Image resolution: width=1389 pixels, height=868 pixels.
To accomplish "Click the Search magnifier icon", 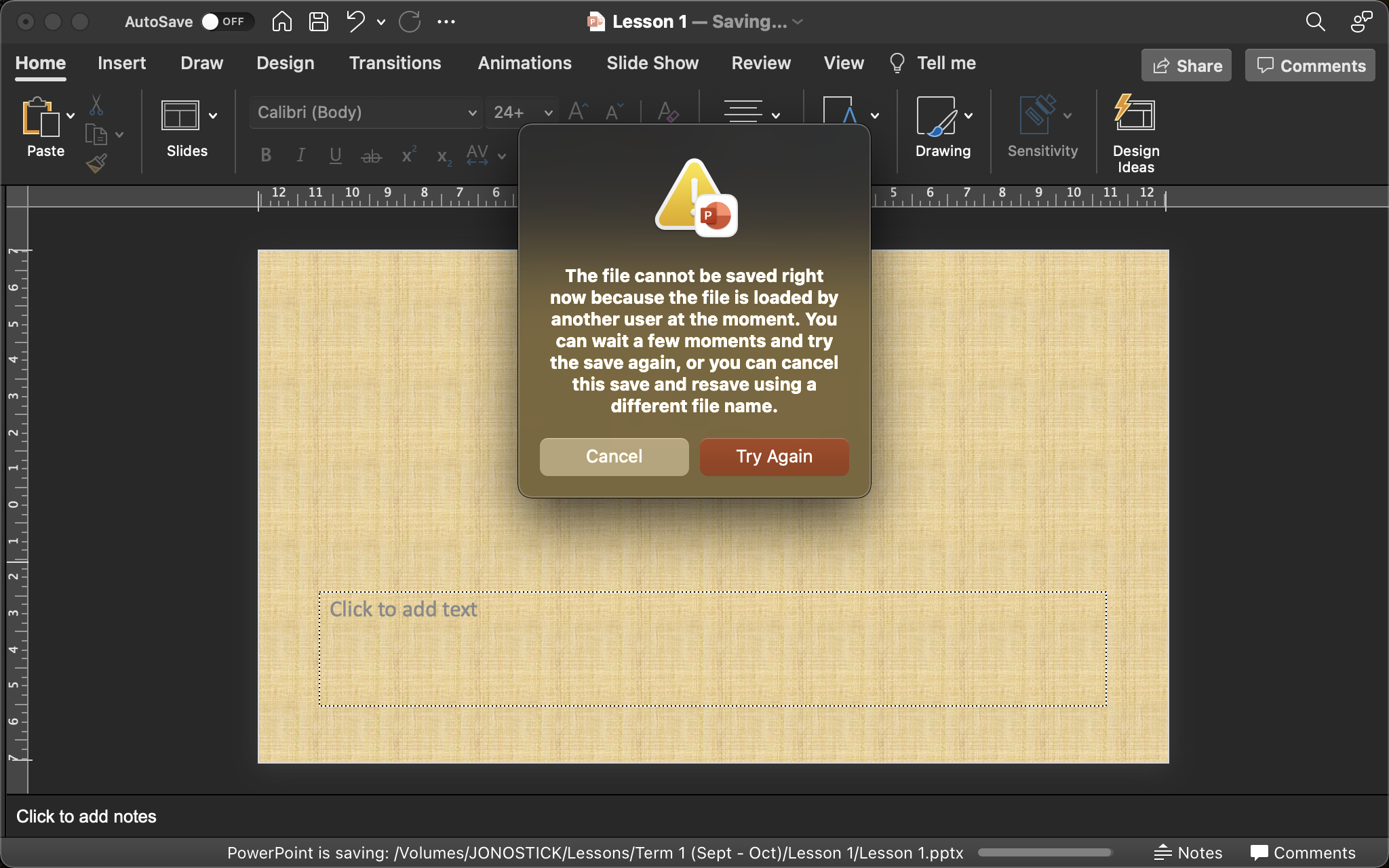I will click(1315, 22).
